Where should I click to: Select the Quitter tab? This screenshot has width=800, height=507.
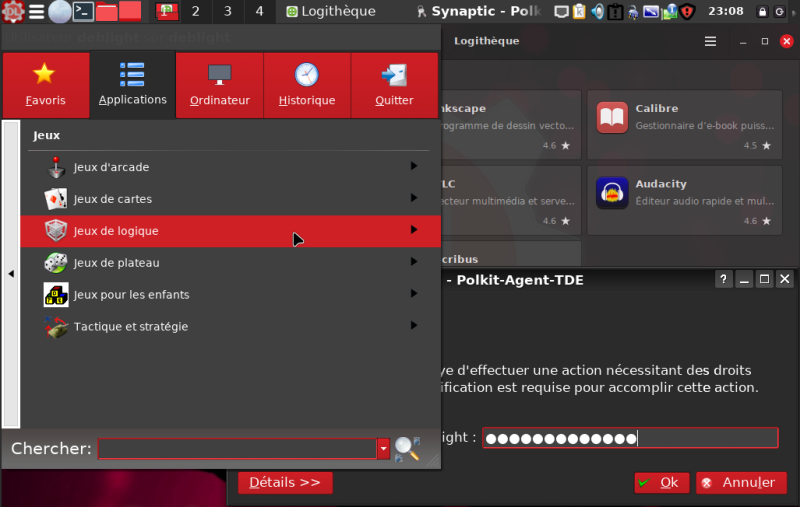pyautogui.click(x=394, y=85)
